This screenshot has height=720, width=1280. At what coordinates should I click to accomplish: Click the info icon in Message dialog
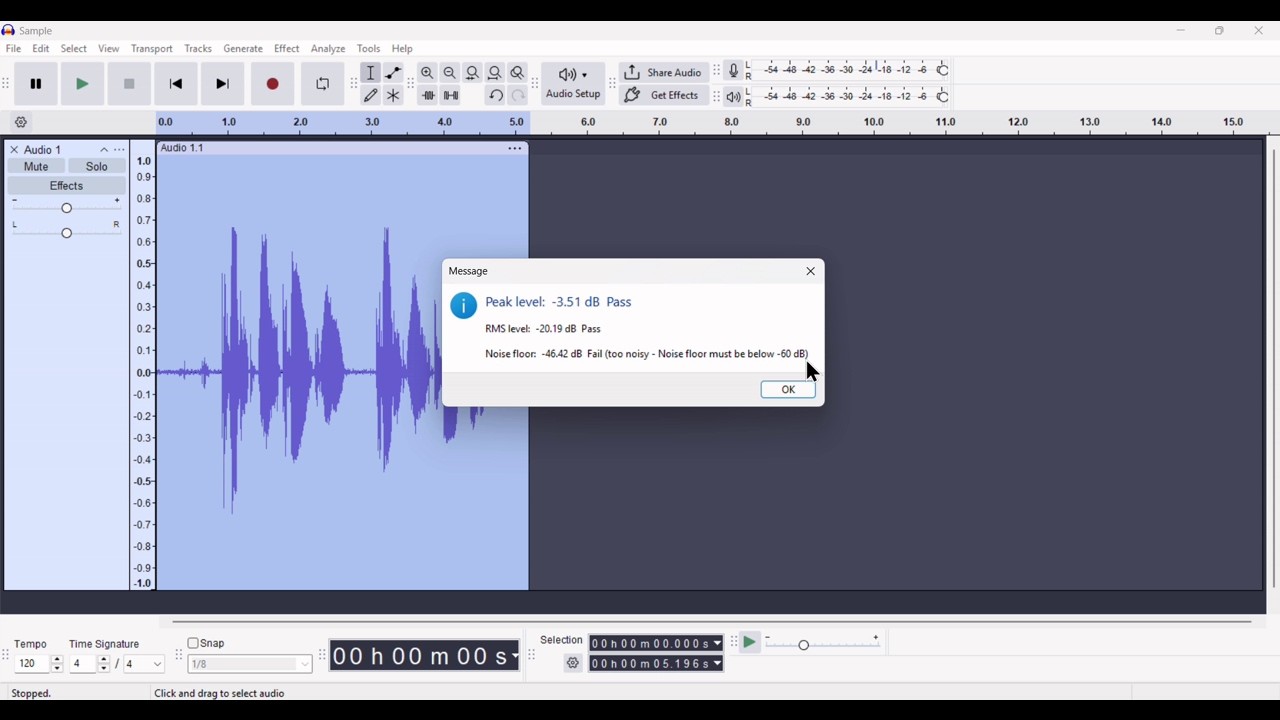click(x=464, y=306)
